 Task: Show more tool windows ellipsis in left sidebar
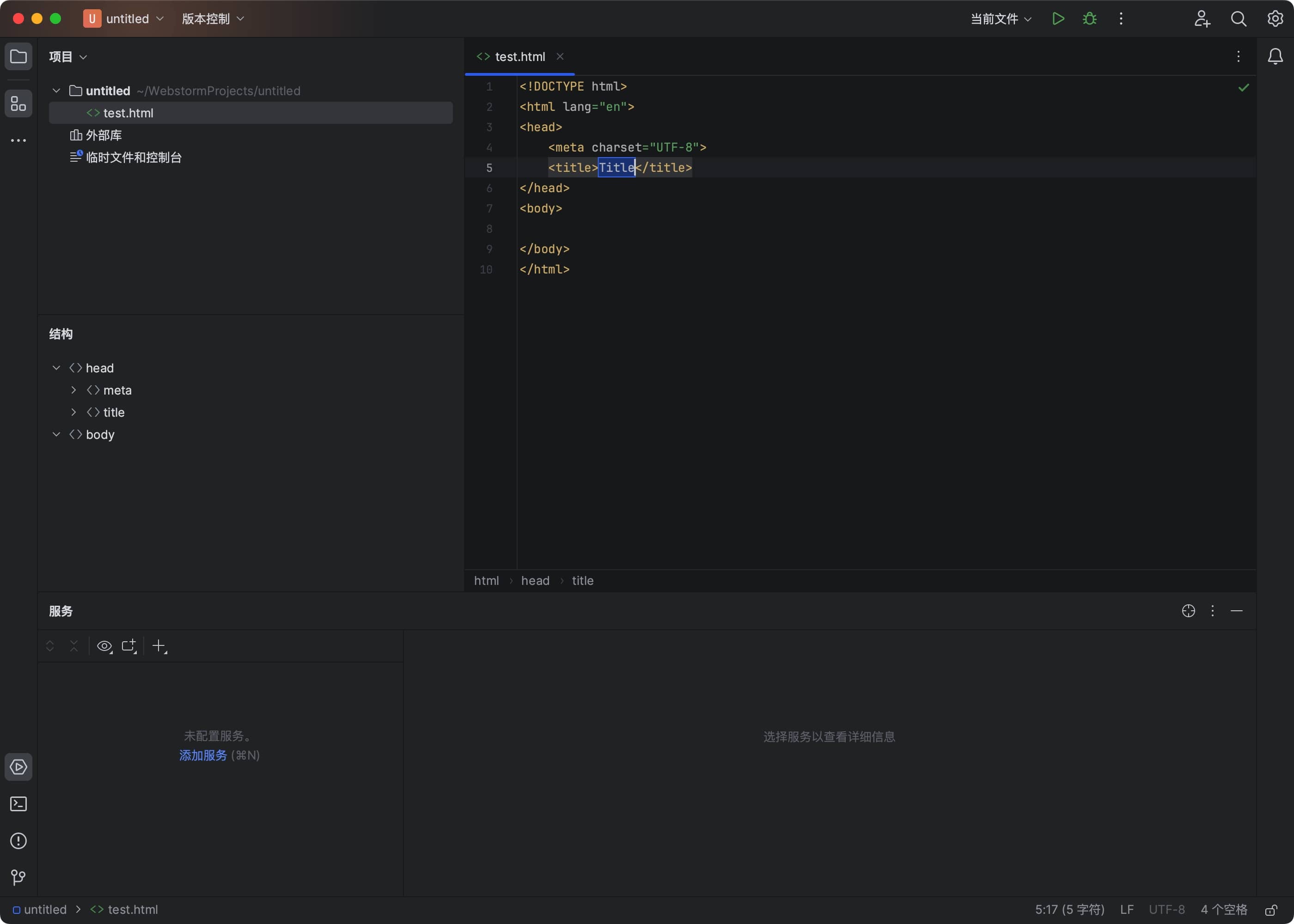pos(18,140)
